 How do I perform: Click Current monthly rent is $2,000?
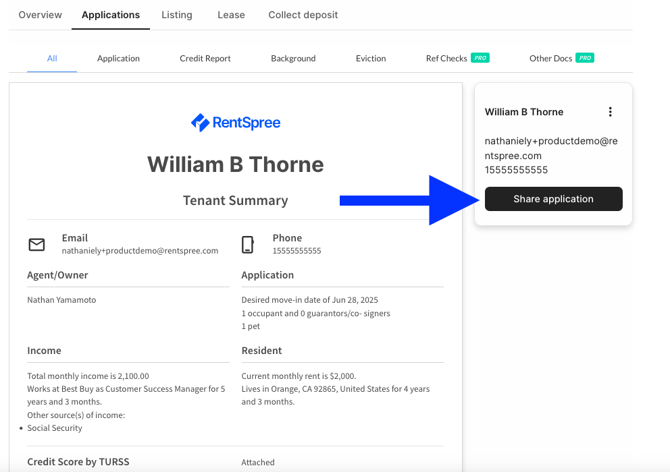(x=299, y=376)
